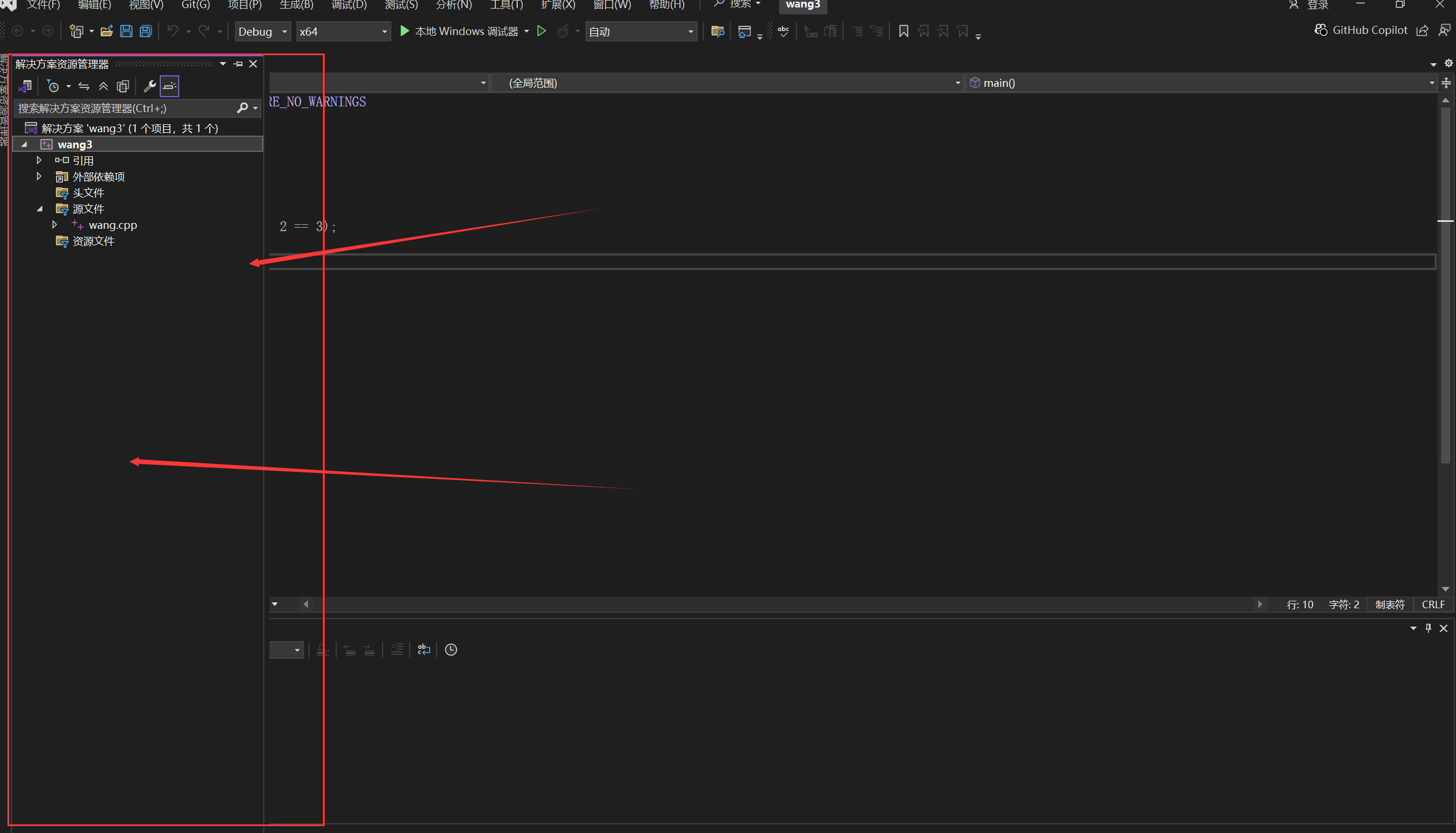
Task: Click the Save All icon
Action: tap(145, 31)
